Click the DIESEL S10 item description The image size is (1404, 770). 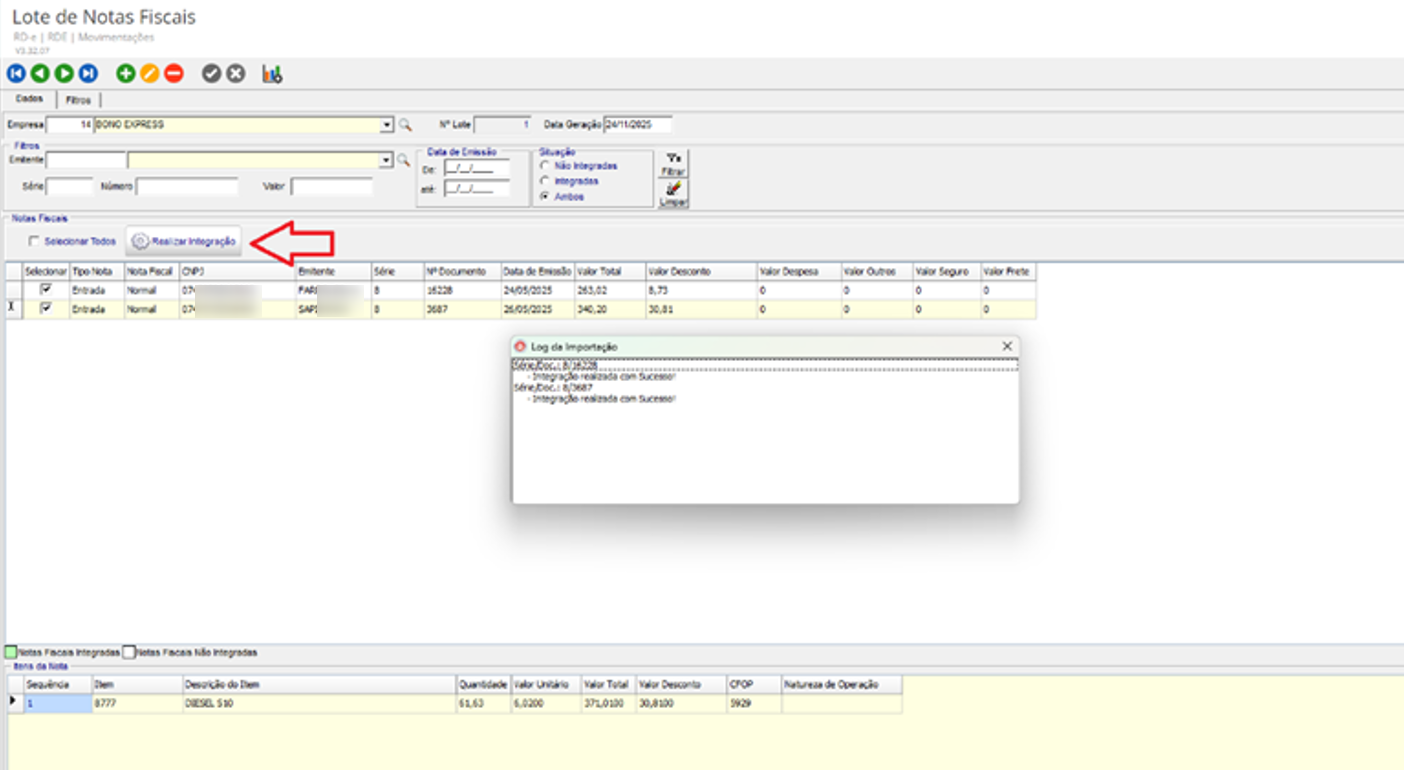[319, 704]
